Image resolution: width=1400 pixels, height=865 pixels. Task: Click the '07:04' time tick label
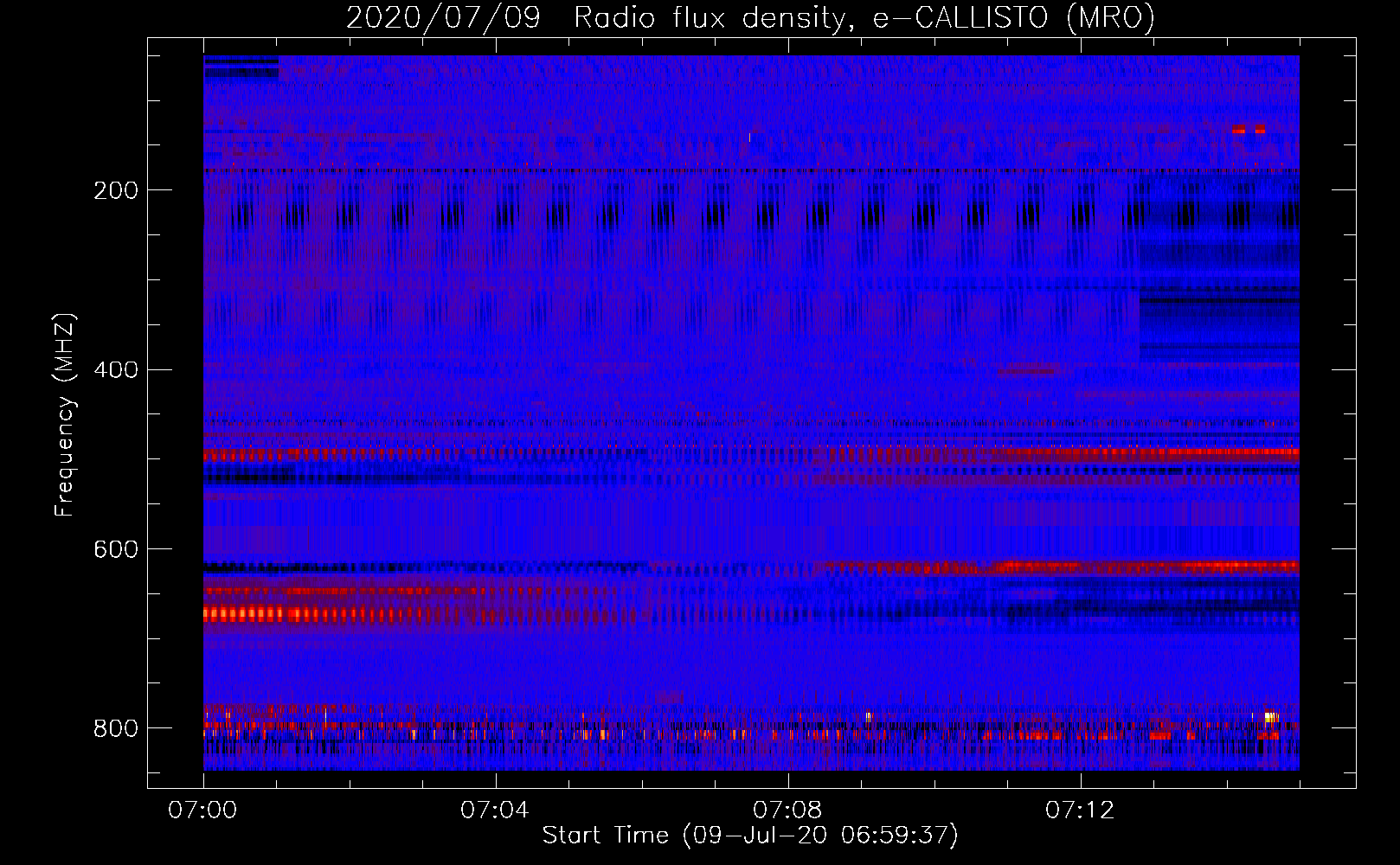click(x=495, y=811)
